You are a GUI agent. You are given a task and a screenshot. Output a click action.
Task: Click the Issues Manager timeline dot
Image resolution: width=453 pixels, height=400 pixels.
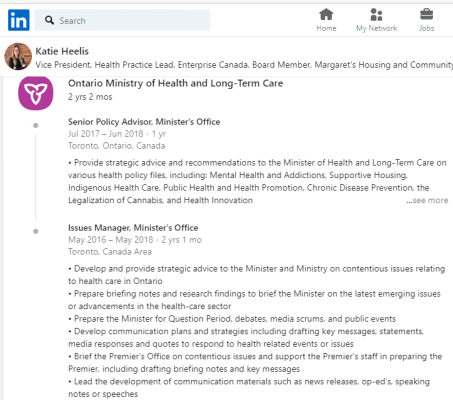[36, 231]
